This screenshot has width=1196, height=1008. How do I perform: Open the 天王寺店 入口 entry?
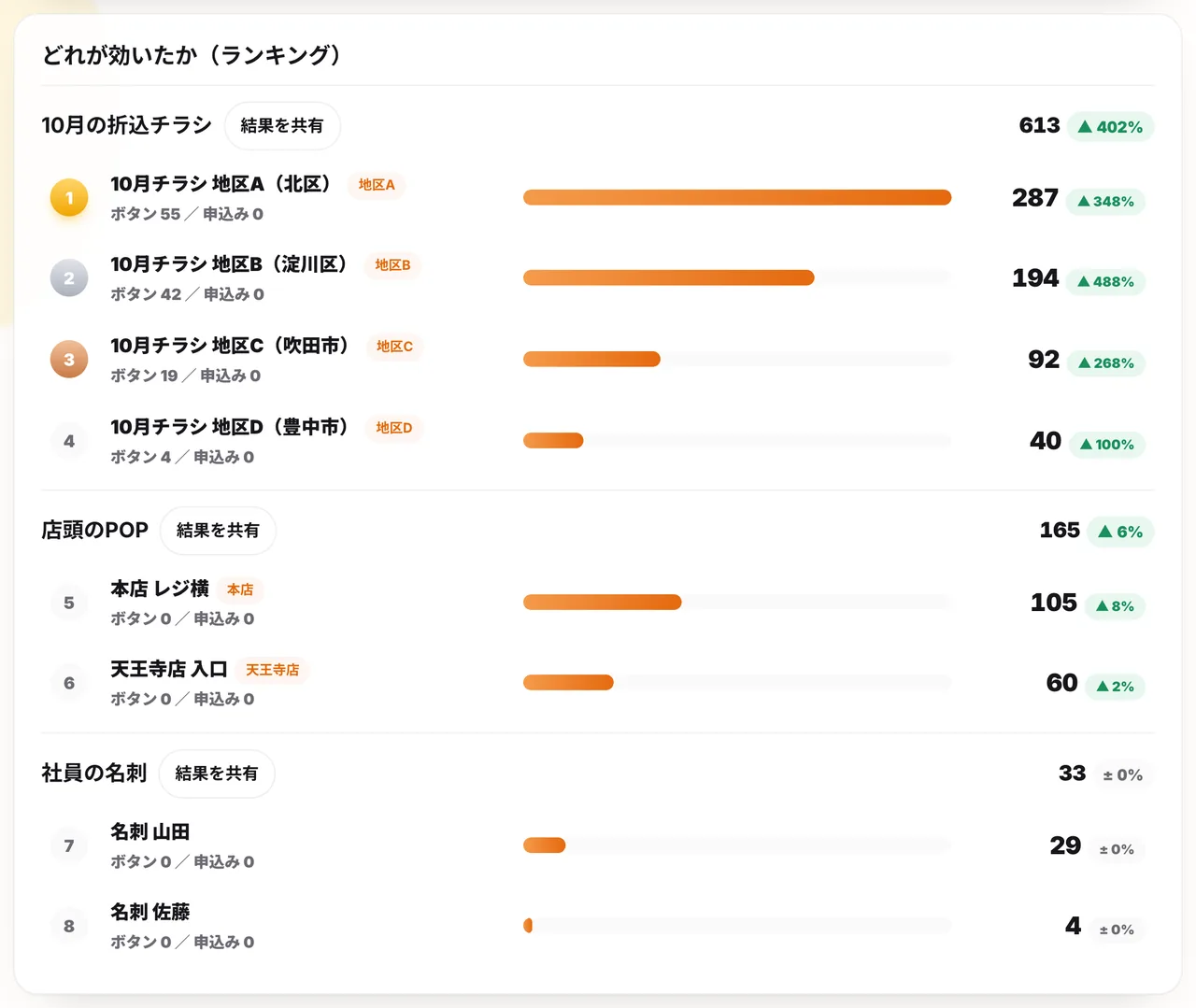pos(169,669)
